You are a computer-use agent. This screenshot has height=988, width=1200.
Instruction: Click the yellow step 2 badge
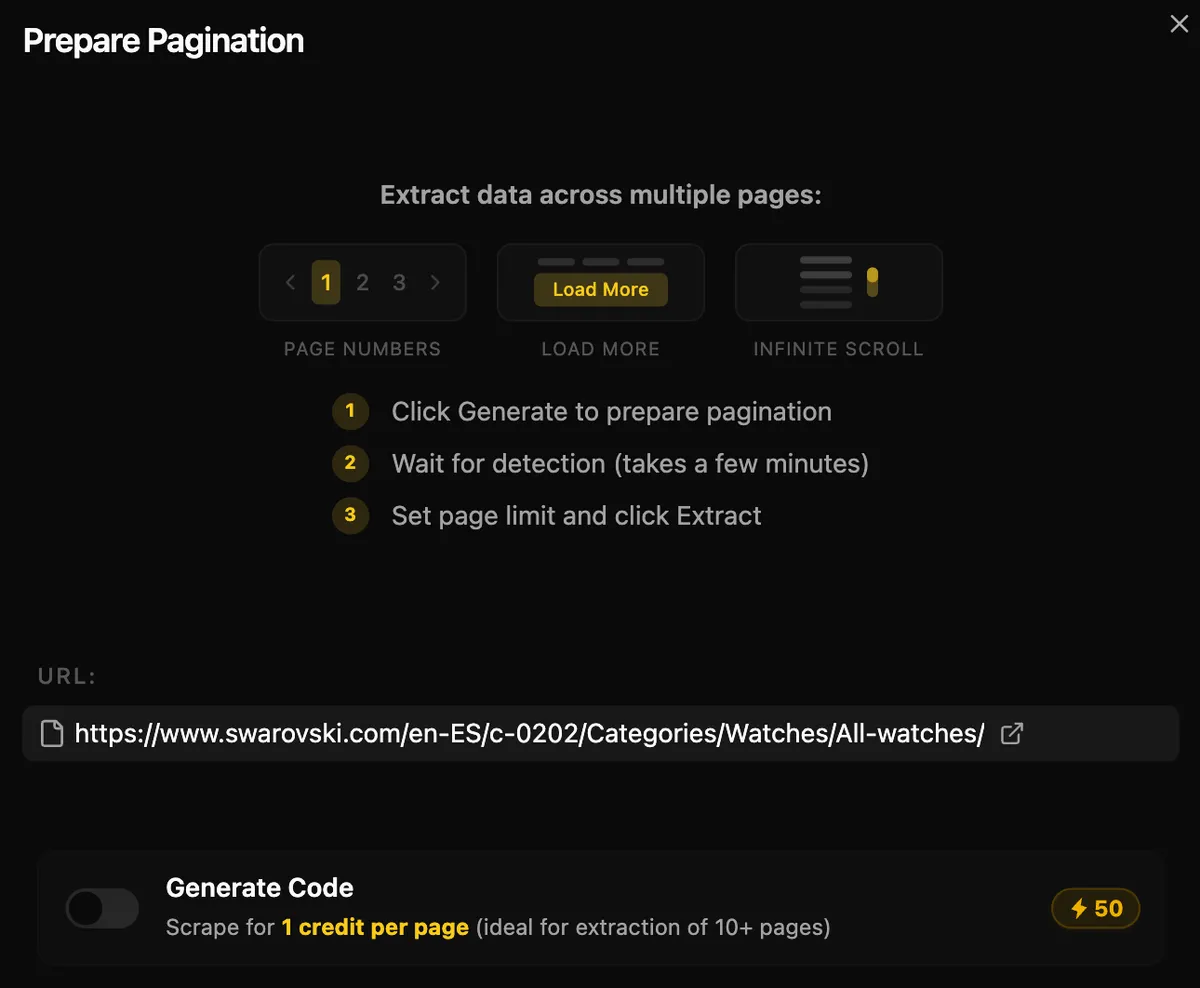coord(350,463)
